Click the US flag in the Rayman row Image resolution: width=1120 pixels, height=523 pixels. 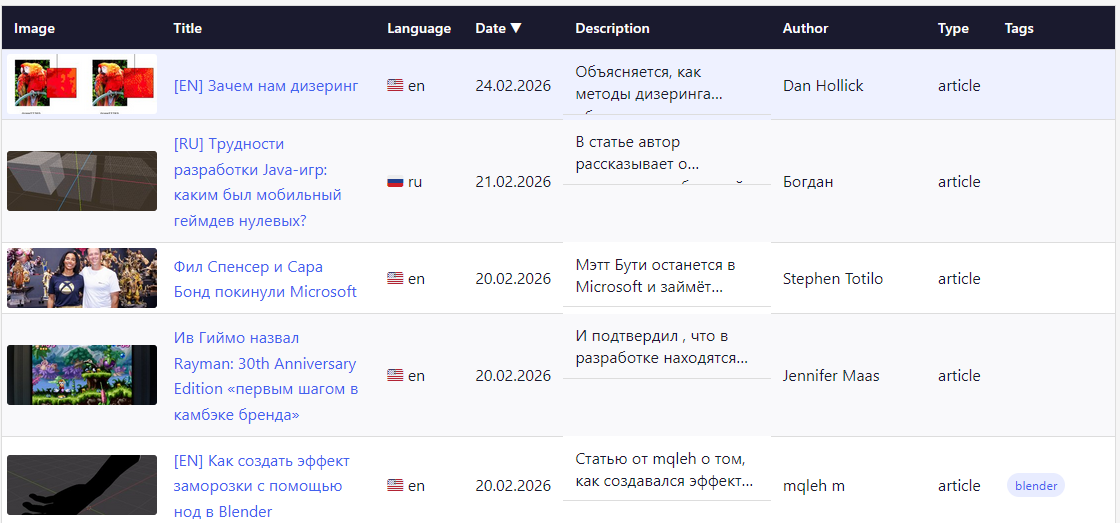[x=395, y=376]
